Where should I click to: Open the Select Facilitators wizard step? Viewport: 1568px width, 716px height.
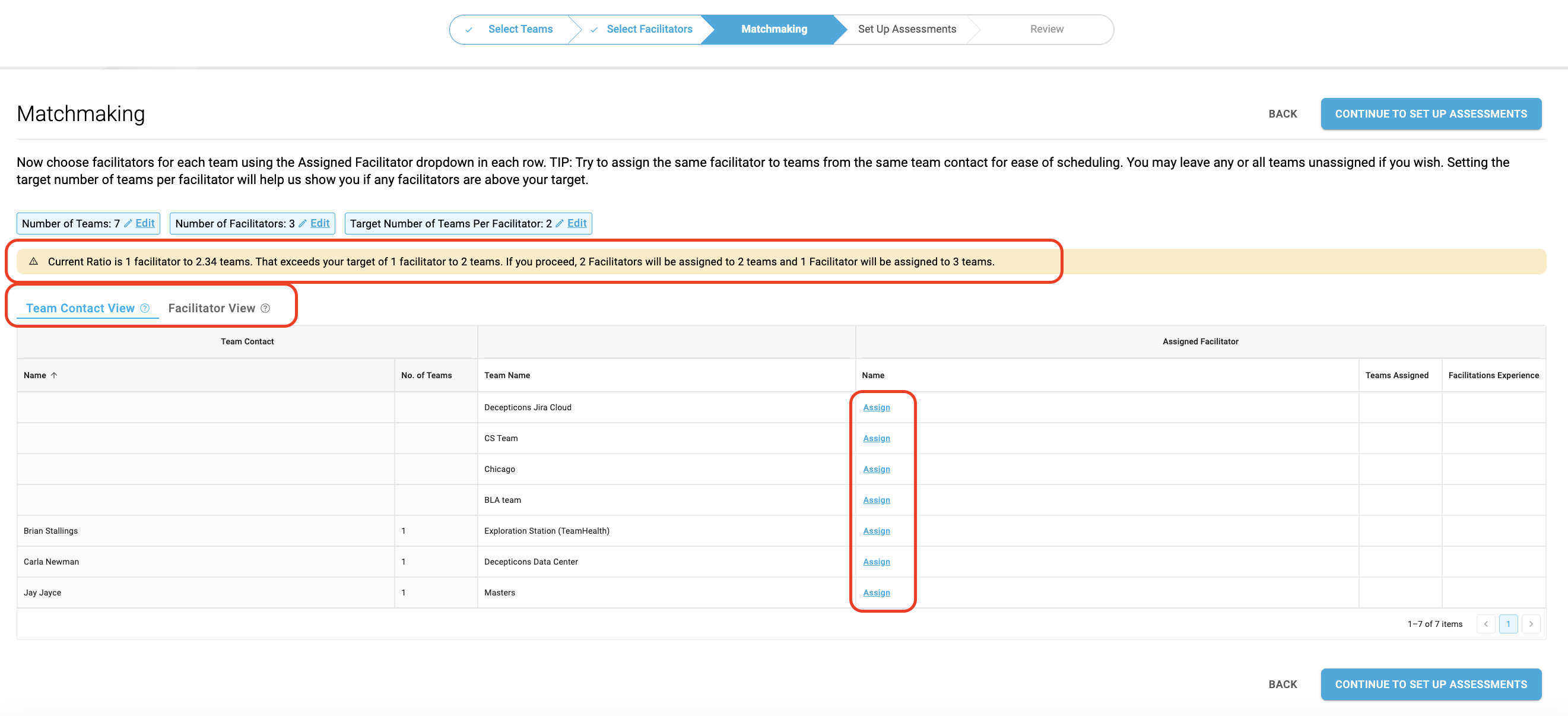tap(649, 29)
